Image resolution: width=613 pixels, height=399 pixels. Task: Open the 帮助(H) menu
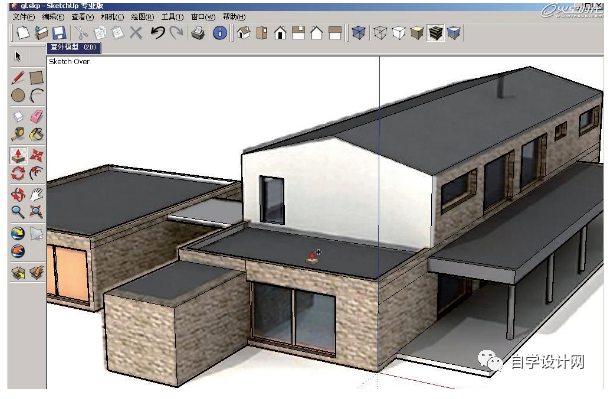(x=234, y=17)
